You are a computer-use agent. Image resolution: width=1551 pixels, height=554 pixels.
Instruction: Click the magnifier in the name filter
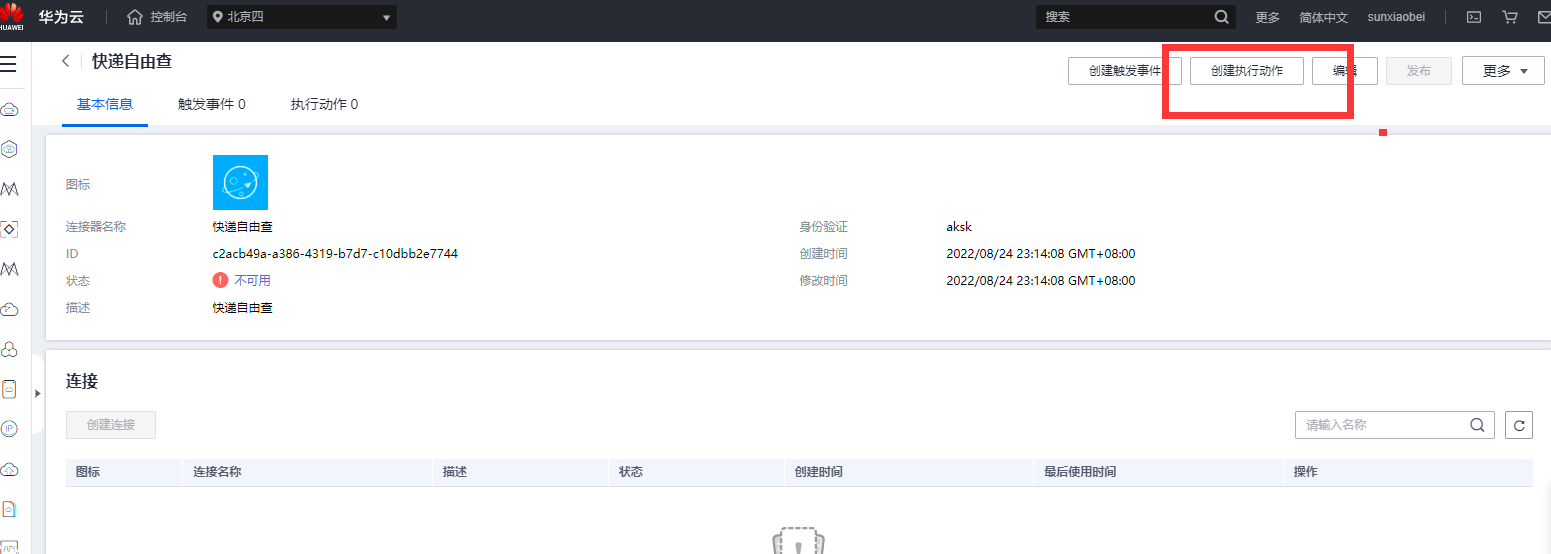1477,425
